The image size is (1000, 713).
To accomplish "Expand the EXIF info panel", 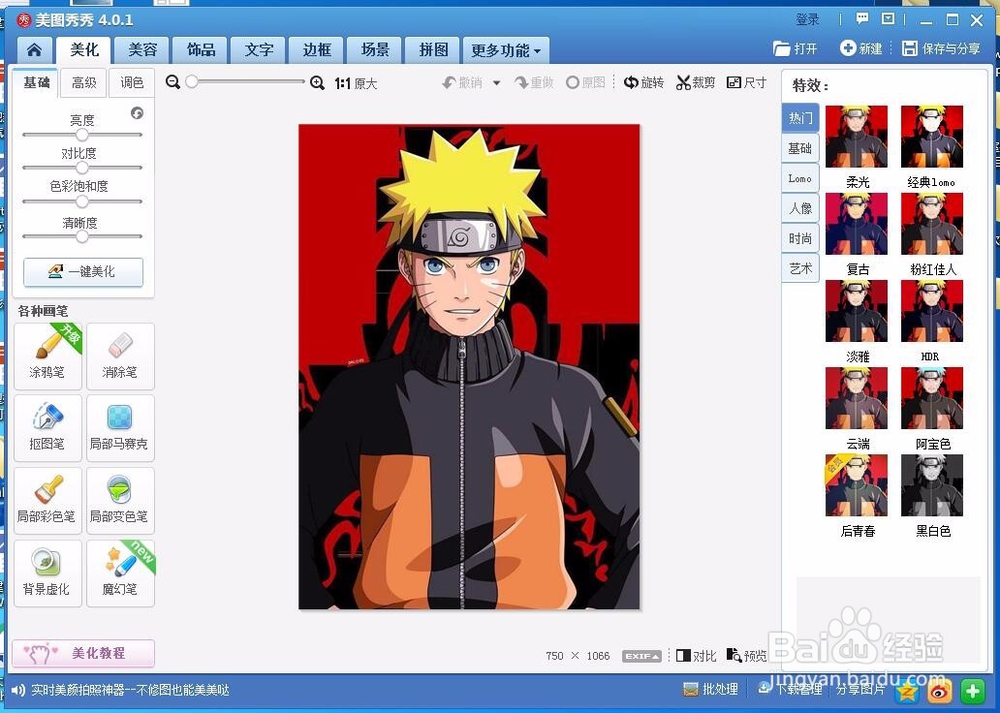I will [x=642, y=656].
